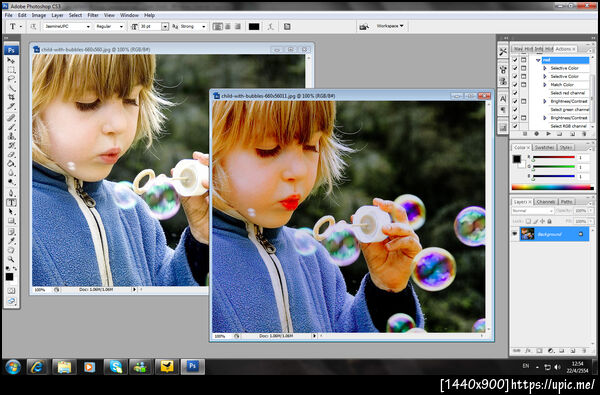Open layer blending mode Normal dropdown
This screenshot has height=395, width=600.
533,211
